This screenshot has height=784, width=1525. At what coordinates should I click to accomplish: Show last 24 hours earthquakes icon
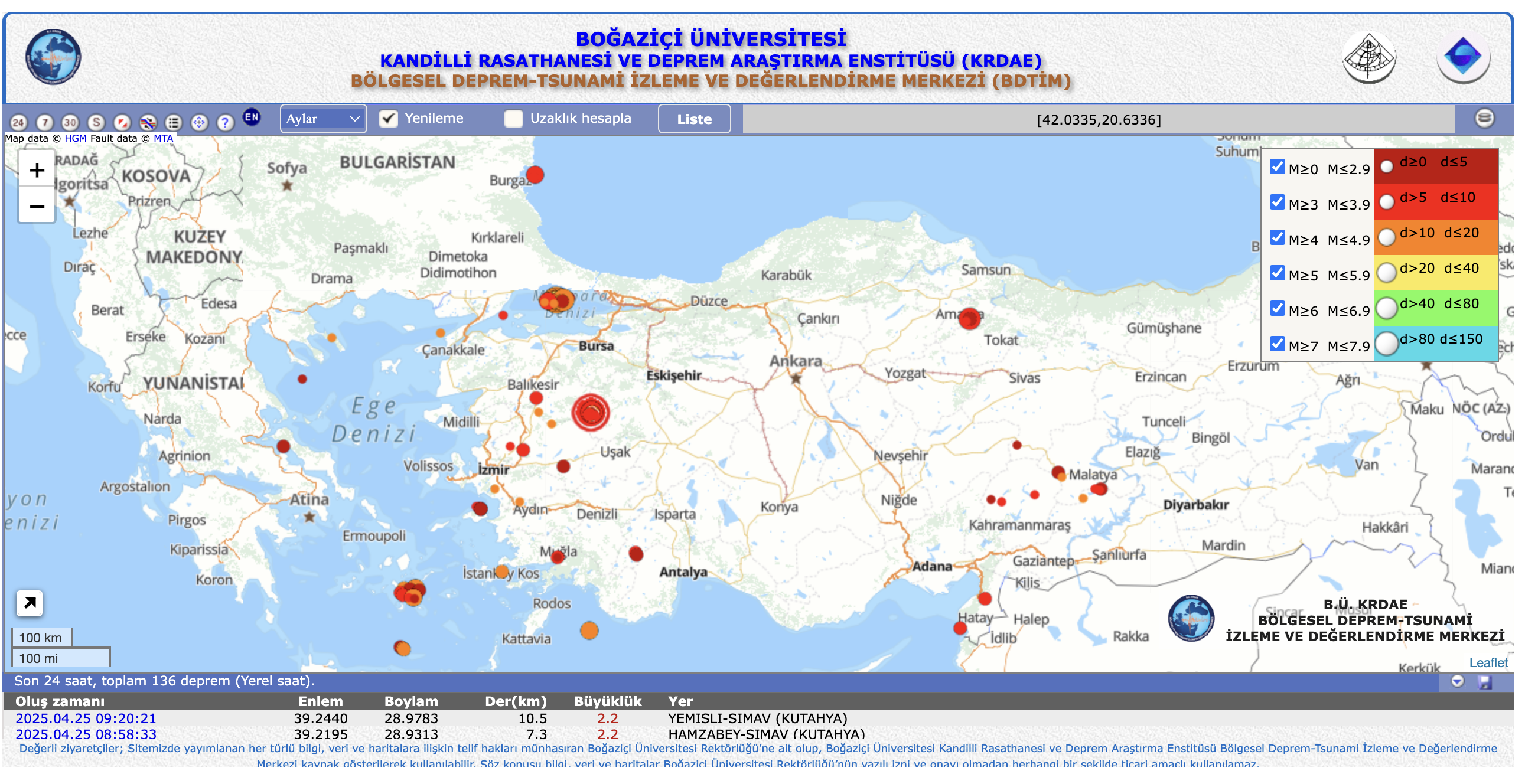[18, 122]
